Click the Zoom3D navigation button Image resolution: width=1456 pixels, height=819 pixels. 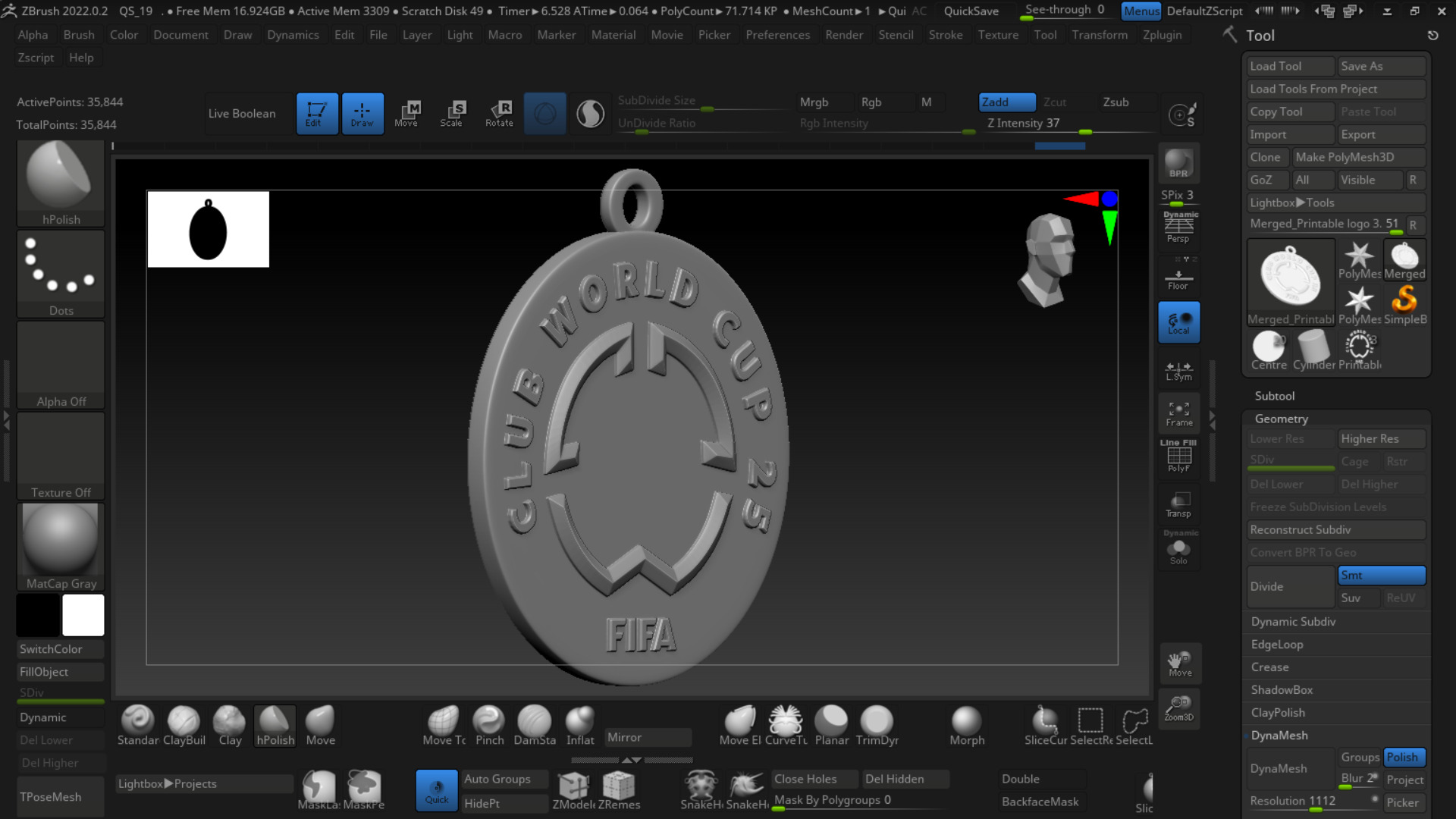1180,709
